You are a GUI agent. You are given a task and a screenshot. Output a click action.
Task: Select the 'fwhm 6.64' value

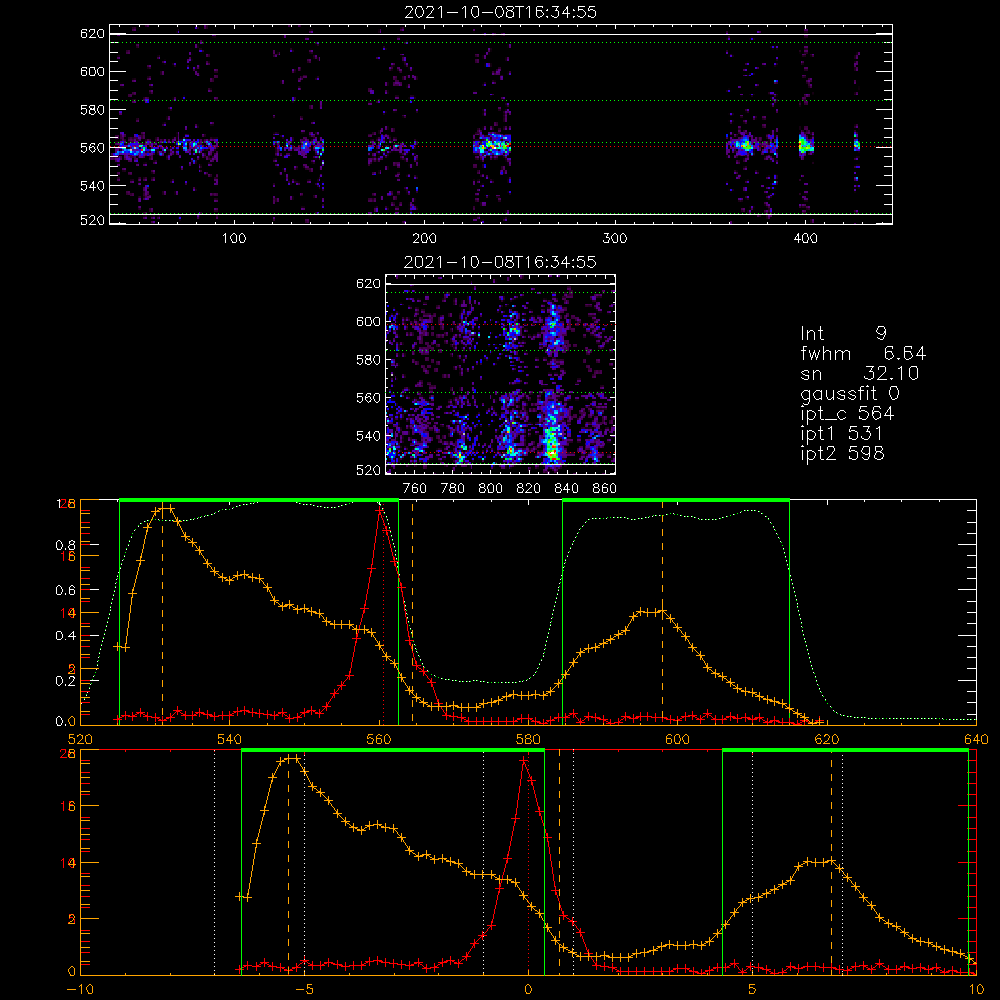[863, 353]
